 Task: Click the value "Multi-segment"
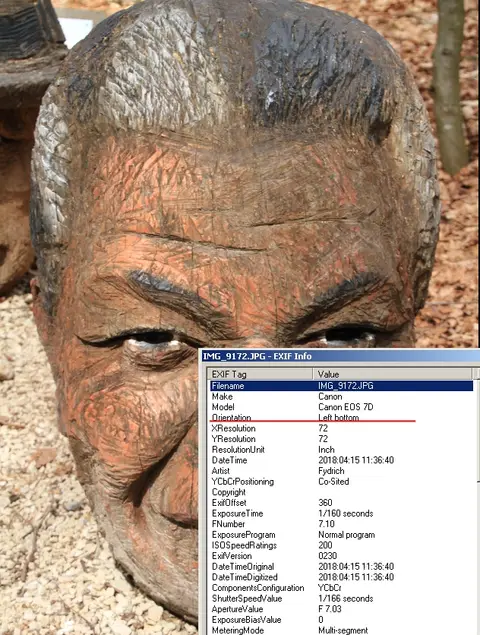343,630
